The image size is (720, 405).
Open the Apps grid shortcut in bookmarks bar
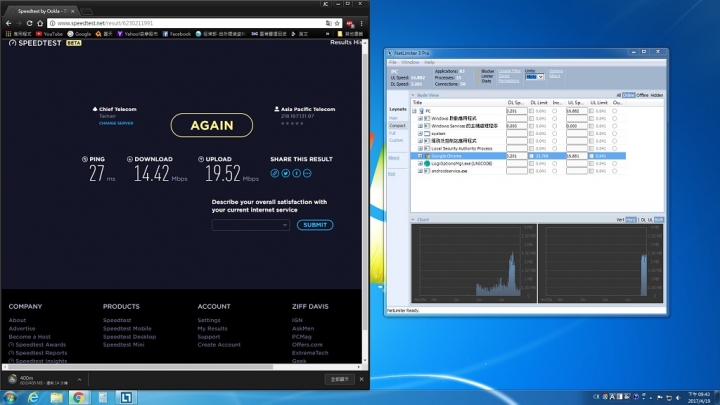click(x=18, y=34)
